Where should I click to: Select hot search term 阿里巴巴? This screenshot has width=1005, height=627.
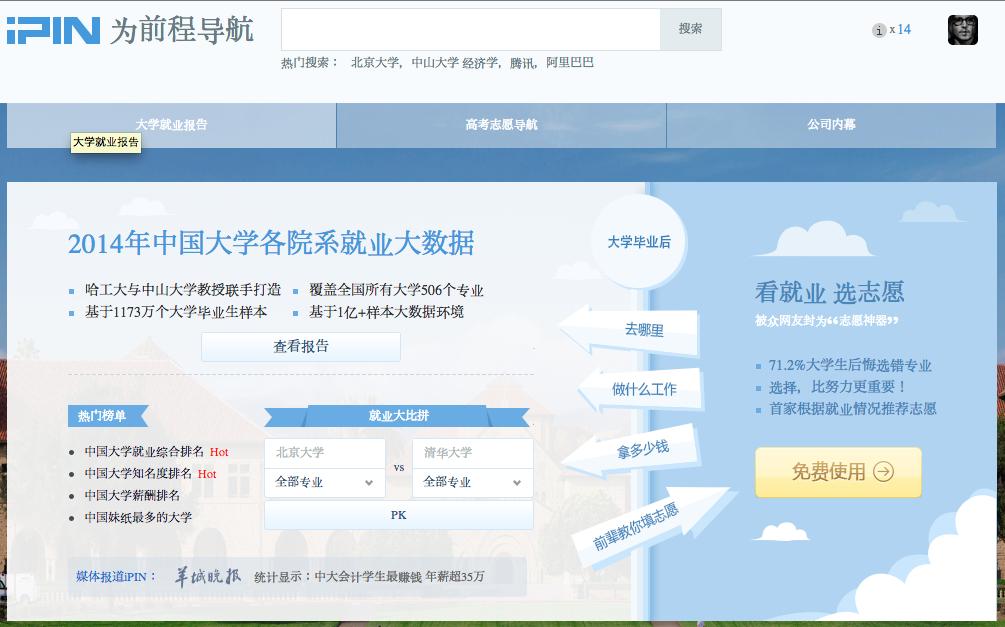570,63
